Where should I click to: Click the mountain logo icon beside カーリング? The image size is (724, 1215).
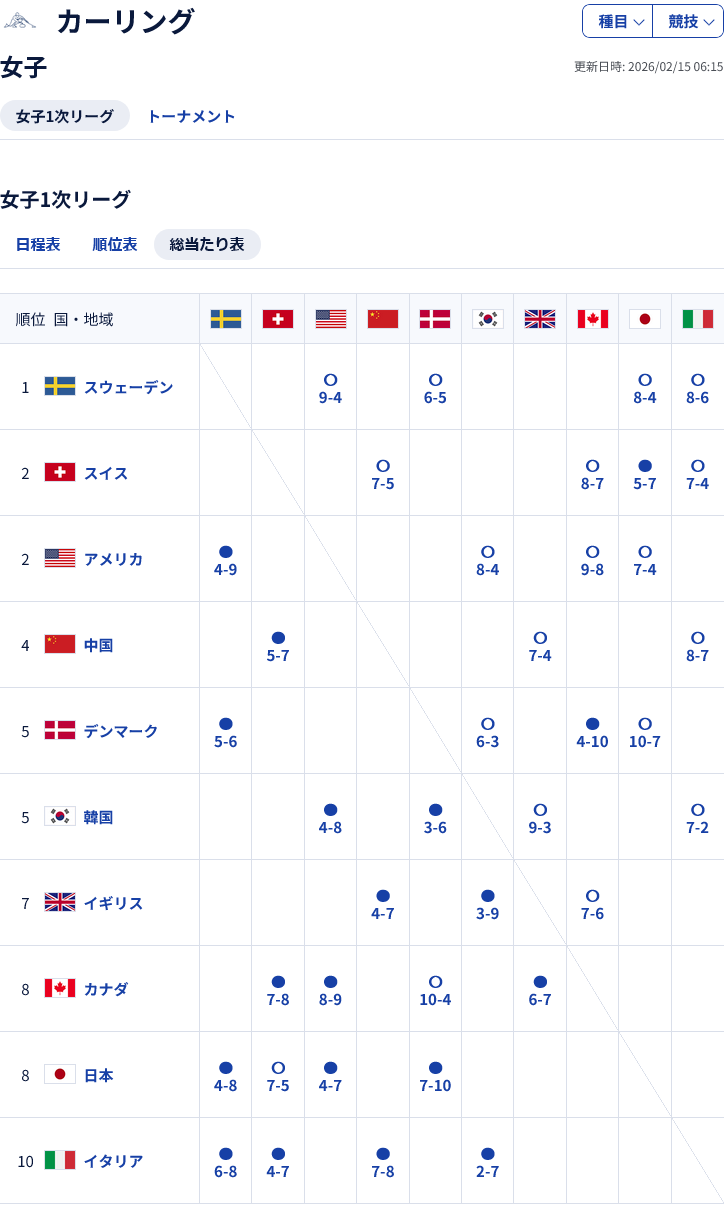tap(20, 21)
